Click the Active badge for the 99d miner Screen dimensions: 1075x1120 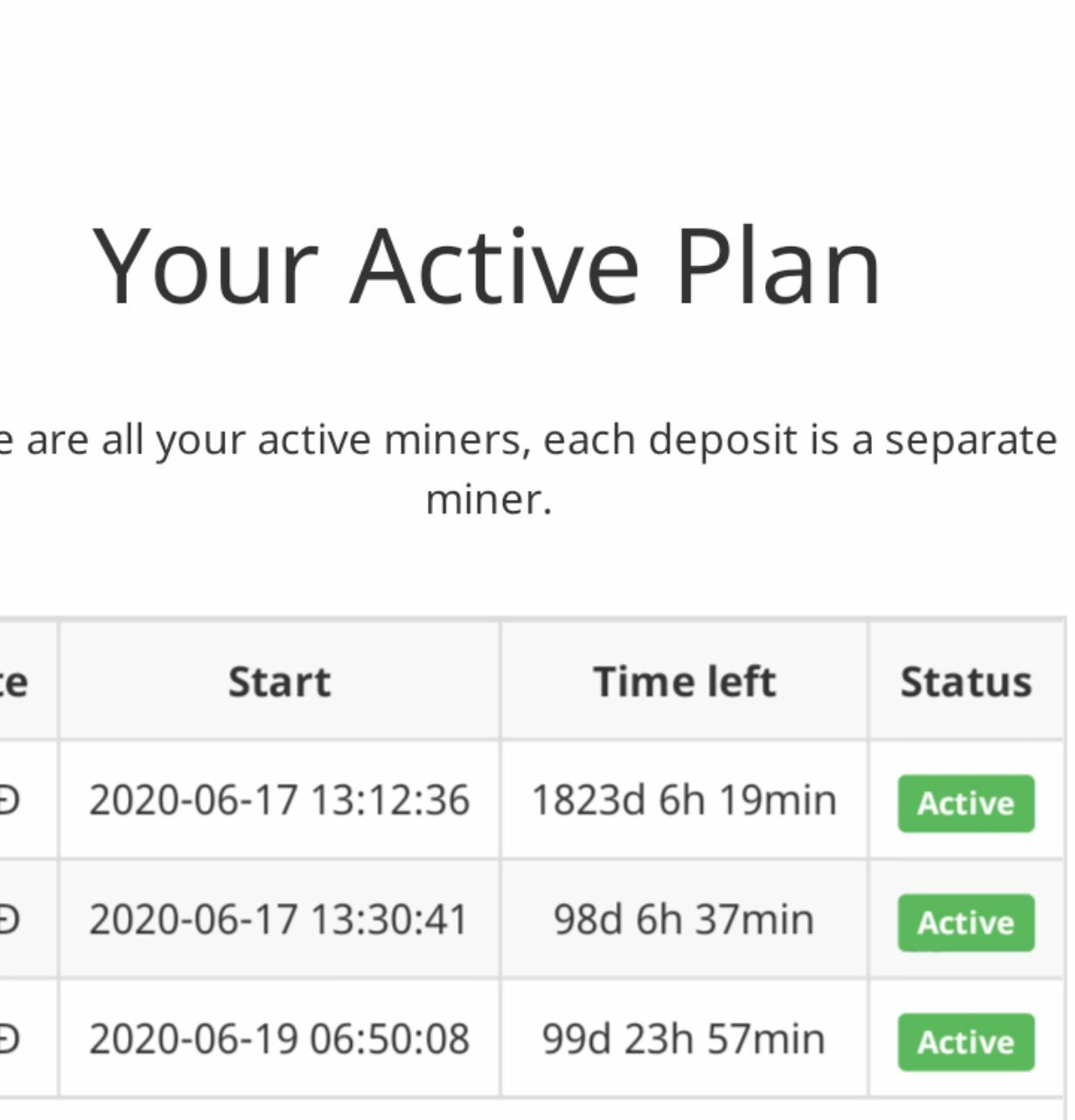(x=966, y=1042)
